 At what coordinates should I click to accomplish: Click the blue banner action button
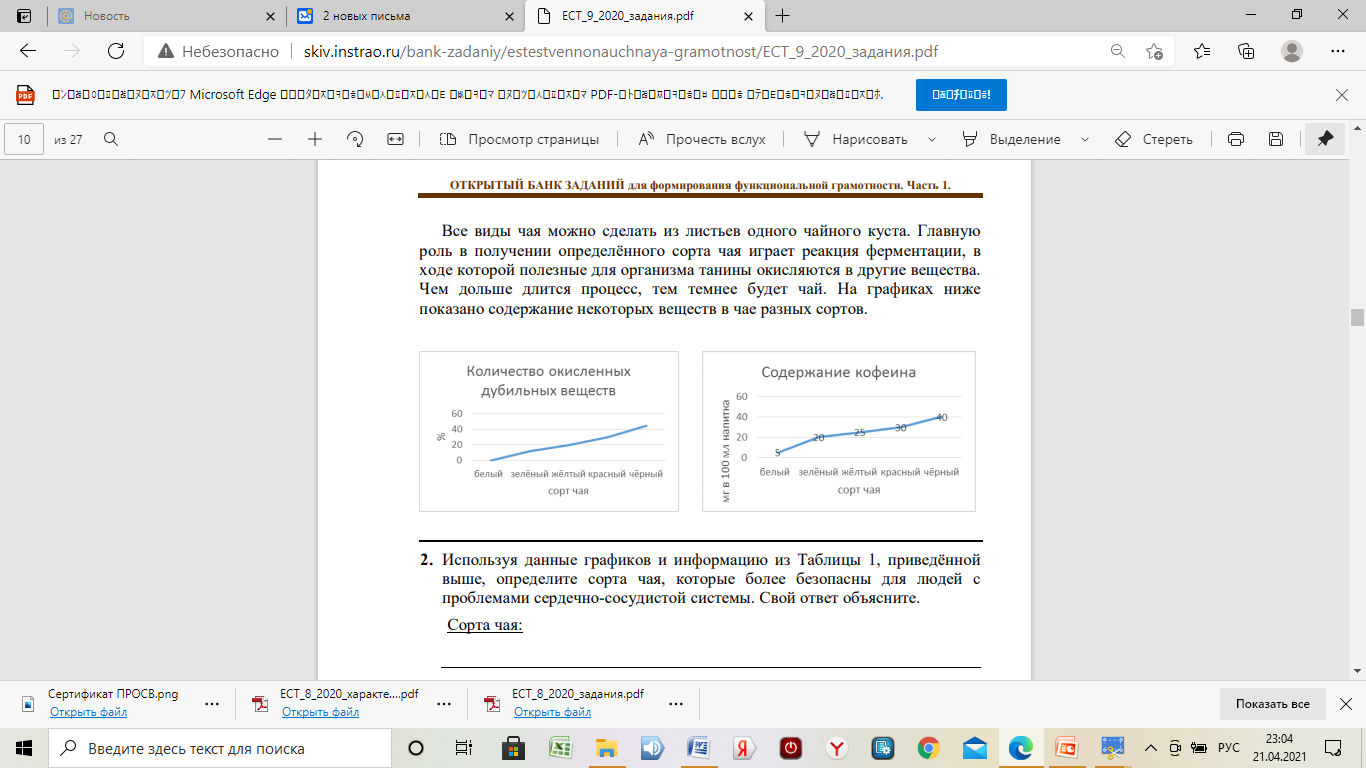click(x=961, y=95)
